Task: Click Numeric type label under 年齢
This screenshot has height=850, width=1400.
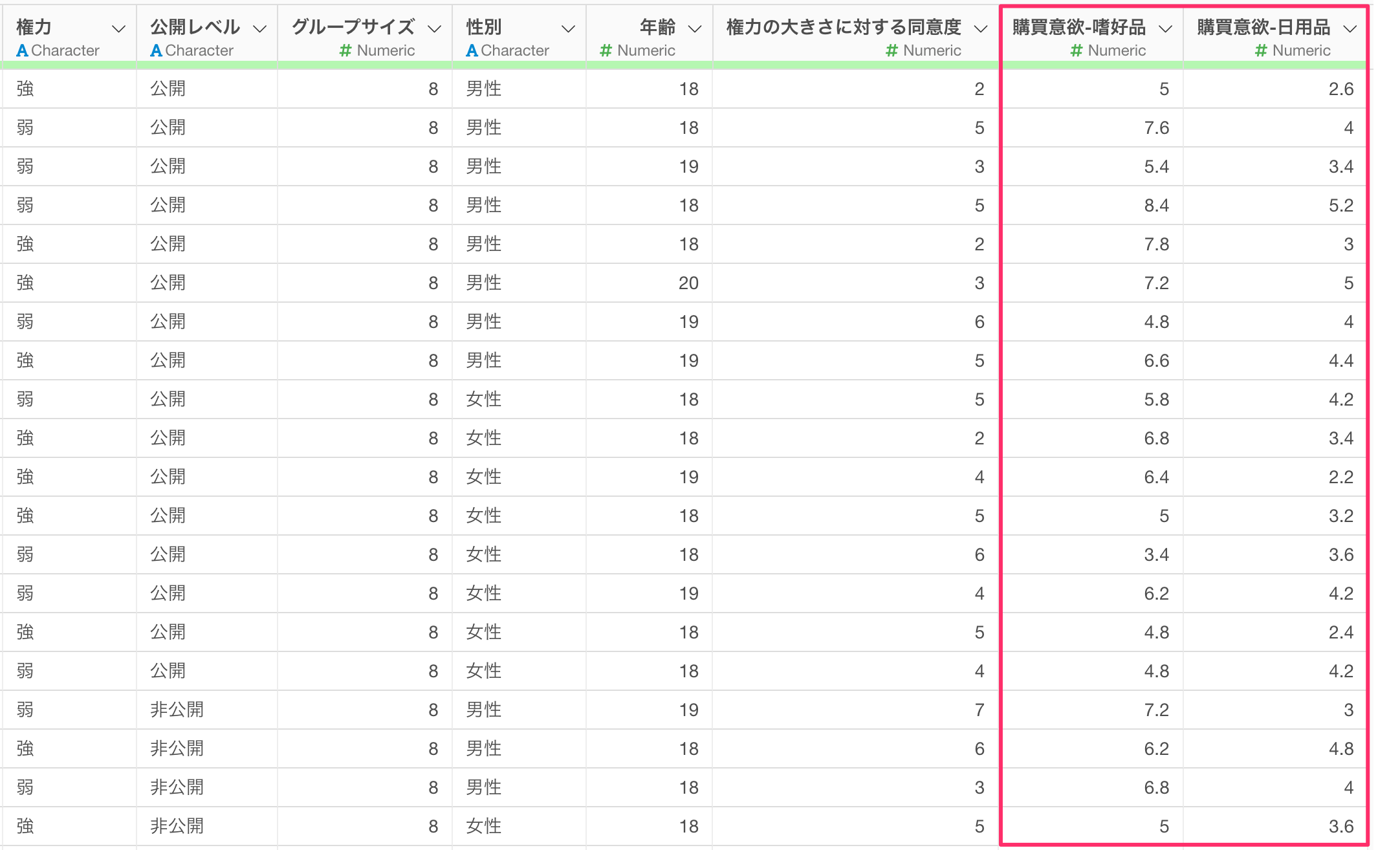Action: click(646, 50)
